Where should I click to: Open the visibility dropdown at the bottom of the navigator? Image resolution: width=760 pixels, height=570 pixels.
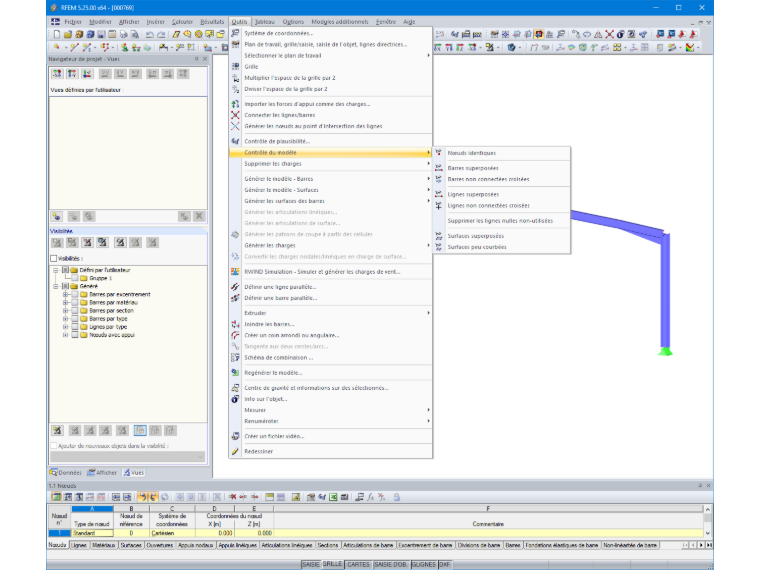[x=128, y=457]
